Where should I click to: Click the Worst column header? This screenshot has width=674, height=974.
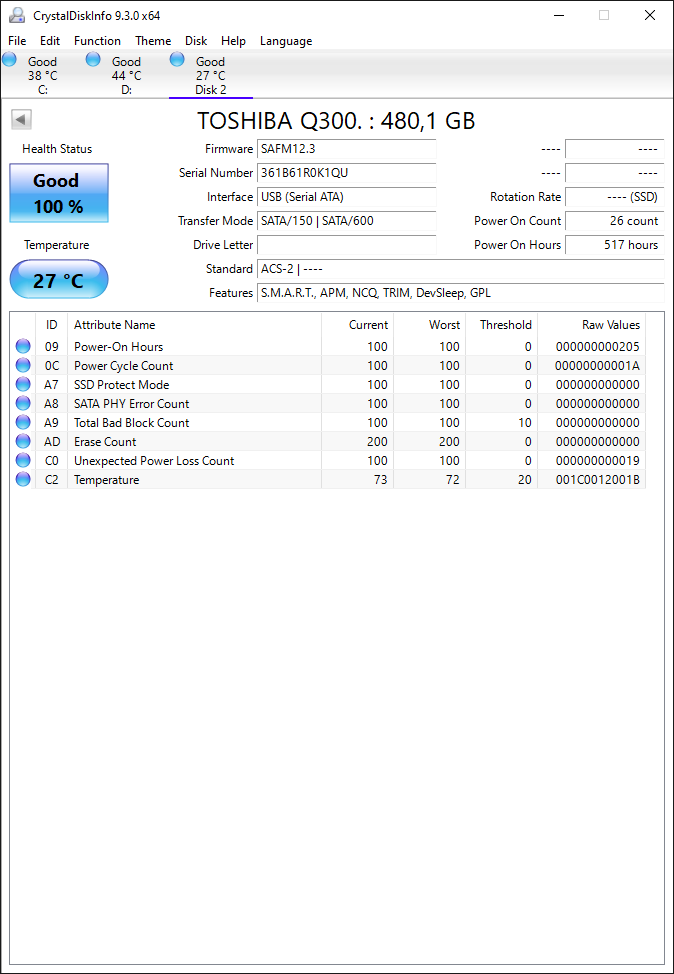[x=430, y=325]
